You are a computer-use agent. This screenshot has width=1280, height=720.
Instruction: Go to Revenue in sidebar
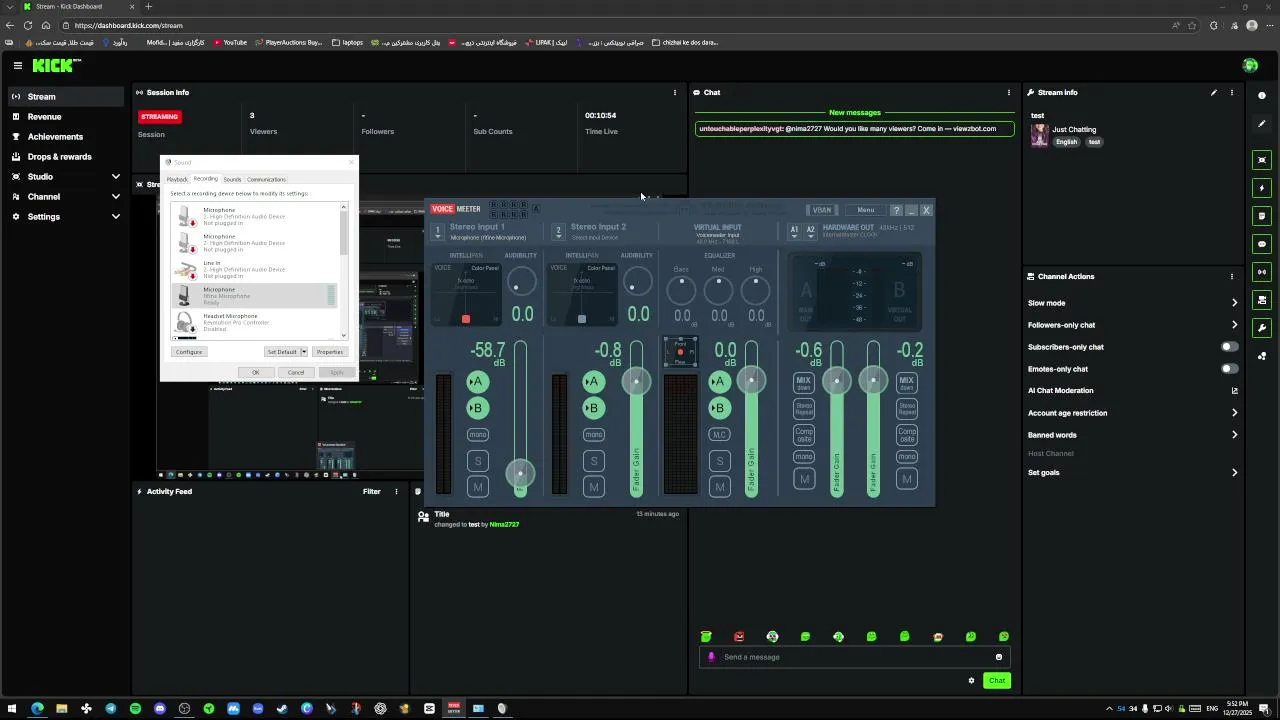(44, 117)
